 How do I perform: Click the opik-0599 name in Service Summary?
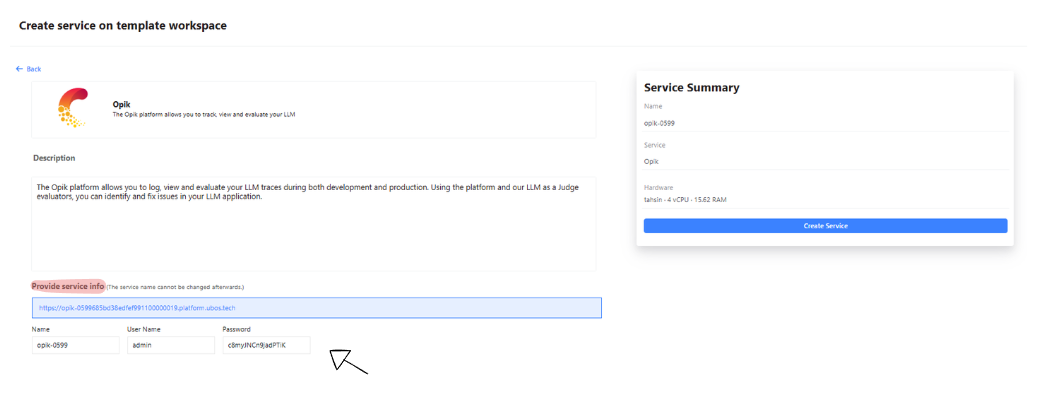coord(659,123)
